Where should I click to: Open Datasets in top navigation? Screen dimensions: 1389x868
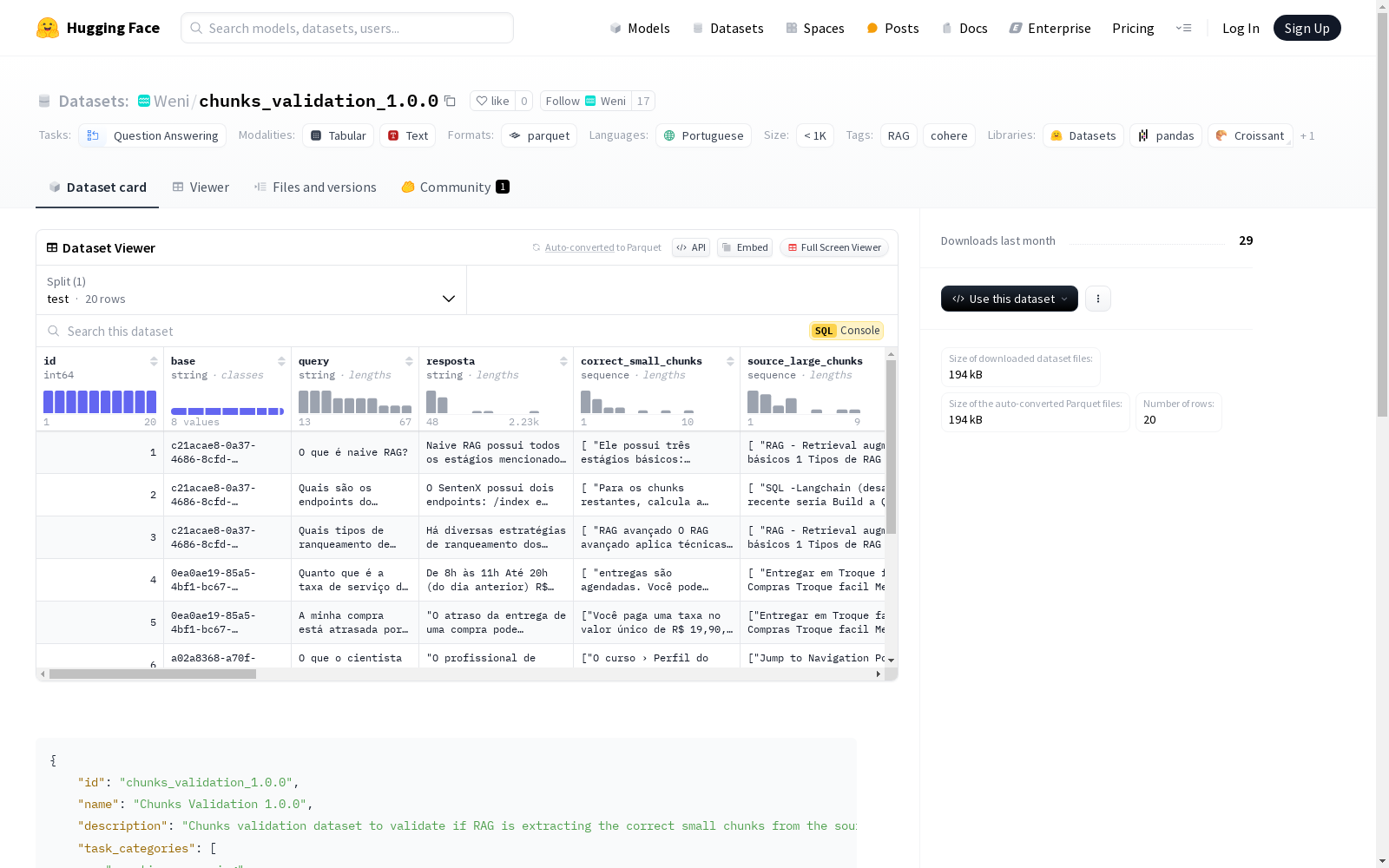click(x=727, y=28)
